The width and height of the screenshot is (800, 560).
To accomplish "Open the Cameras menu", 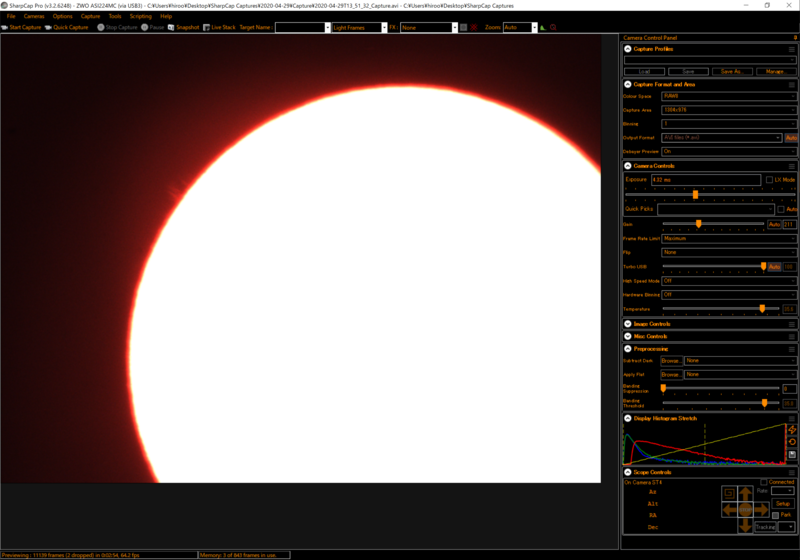I will pyautogui.click(x=34, y=16).
